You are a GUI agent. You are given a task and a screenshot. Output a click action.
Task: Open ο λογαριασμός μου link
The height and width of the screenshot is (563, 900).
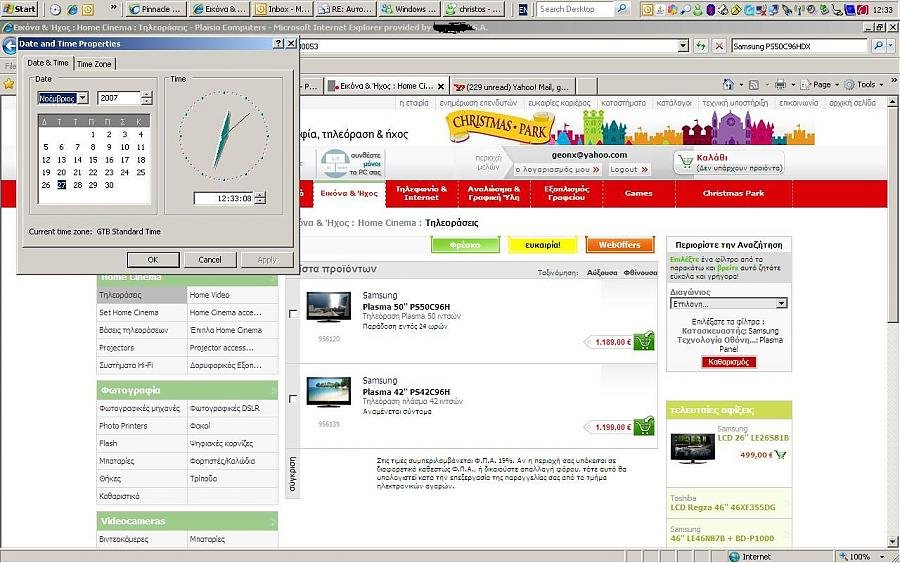557,169
